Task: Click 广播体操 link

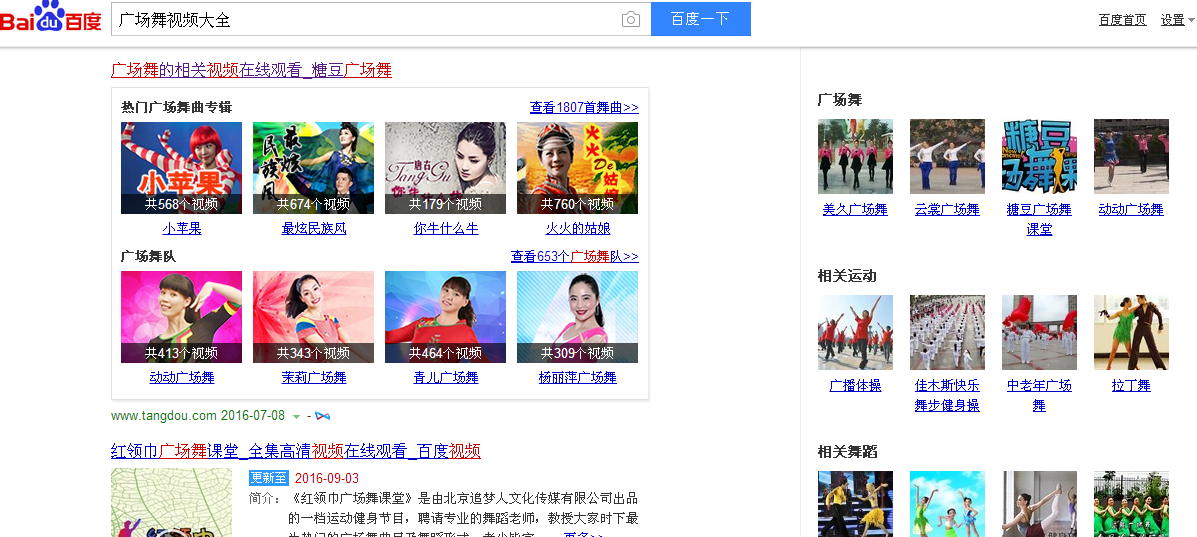Action: (x=855, y=386)
